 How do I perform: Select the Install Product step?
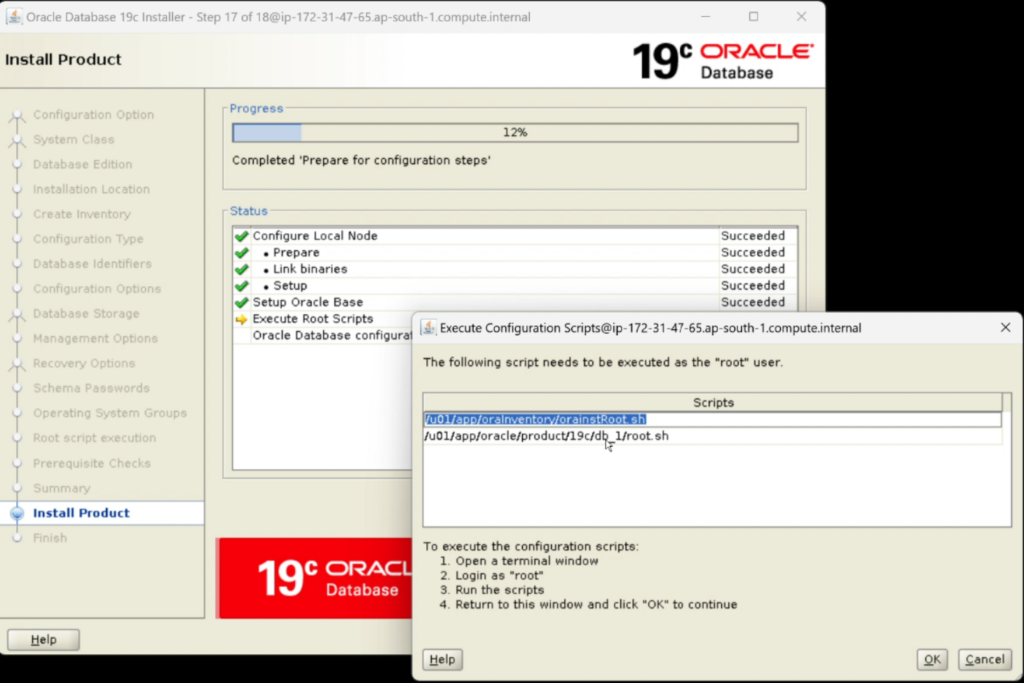[x=81, y=513]
